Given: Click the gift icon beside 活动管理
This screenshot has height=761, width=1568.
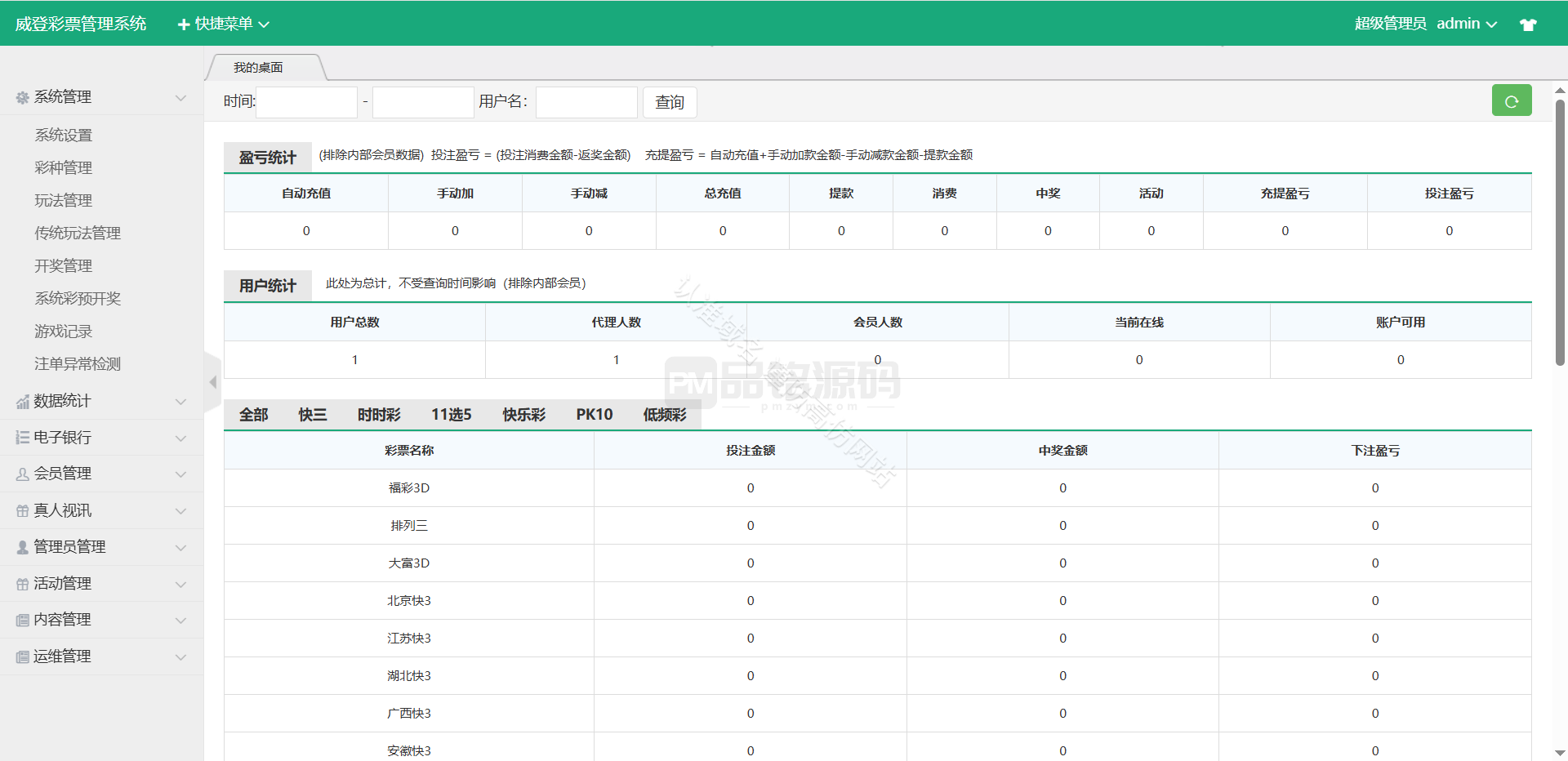Looking at the screenshot, I should click(x=23, y=584).
